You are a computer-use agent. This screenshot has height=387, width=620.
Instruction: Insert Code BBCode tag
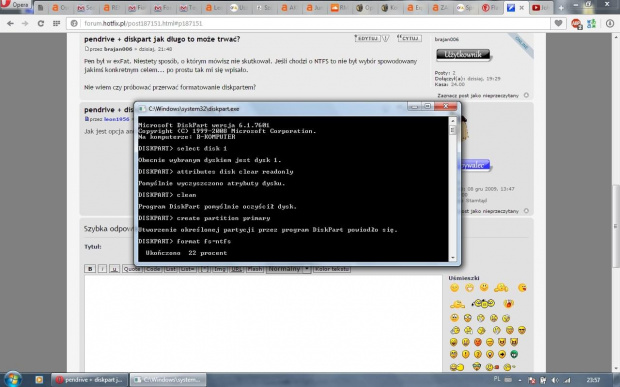(x=153, y=269)
